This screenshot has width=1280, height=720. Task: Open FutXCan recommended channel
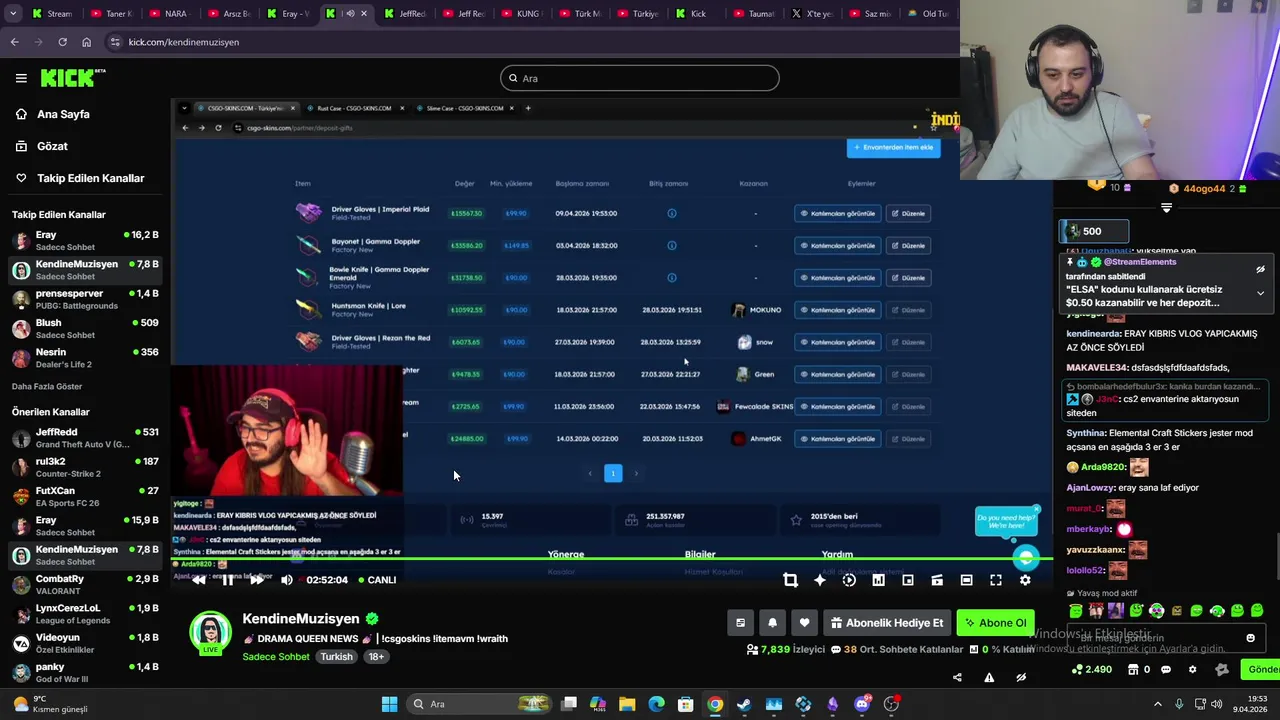(87, 496)
